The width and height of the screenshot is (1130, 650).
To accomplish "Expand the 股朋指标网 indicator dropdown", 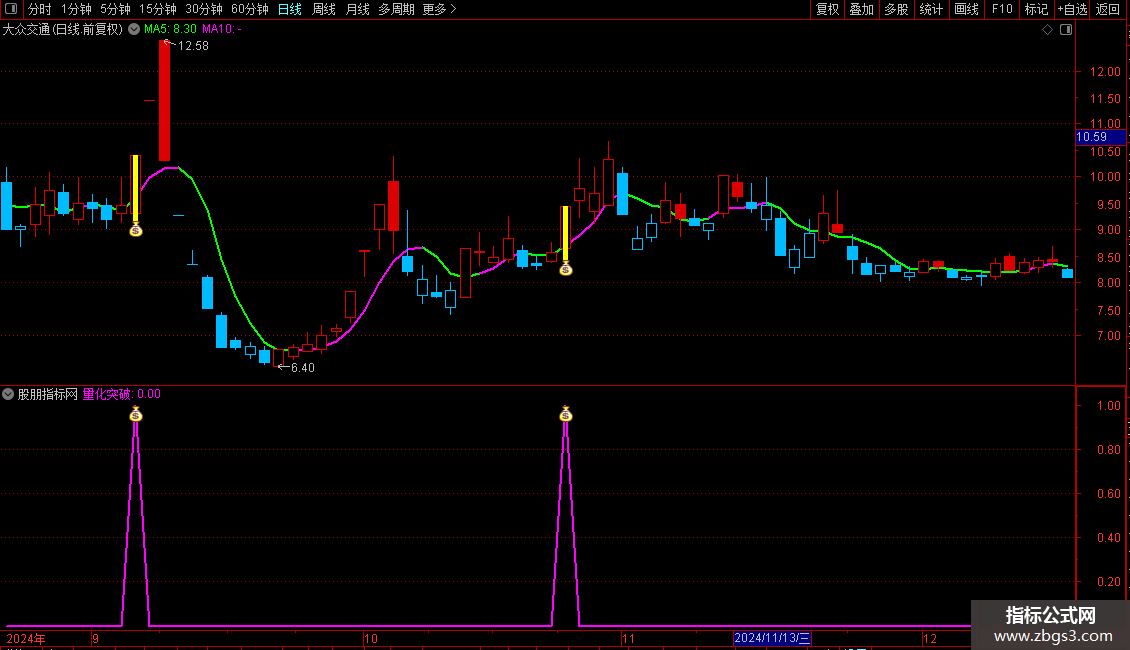I will click(8, 394).
